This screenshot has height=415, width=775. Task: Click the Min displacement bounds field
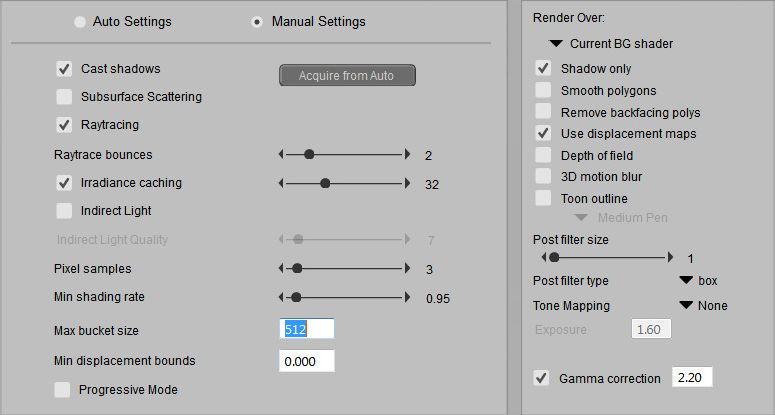click(x=306, y=361)
